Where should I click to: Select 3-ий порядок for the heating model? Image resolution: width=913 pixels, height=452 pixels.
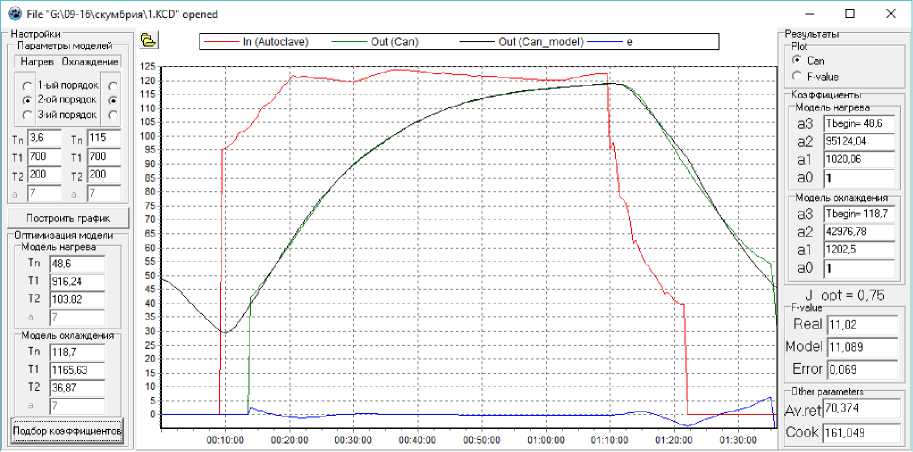point(27,115)
